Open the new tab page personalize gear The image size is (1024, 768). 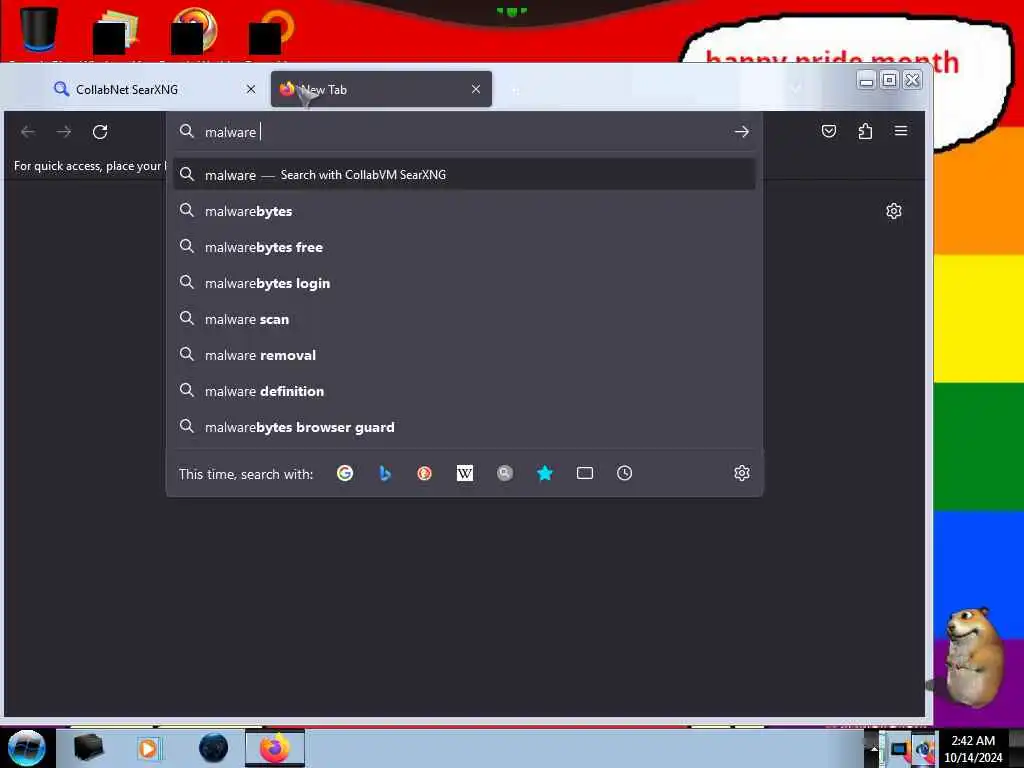point(893,211)
